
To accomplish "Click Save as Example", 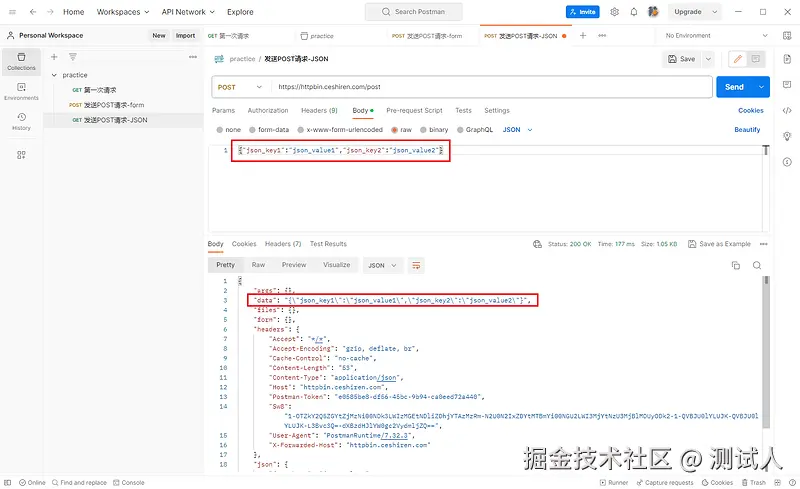I will pyautogui.click(x=719, y=244).
